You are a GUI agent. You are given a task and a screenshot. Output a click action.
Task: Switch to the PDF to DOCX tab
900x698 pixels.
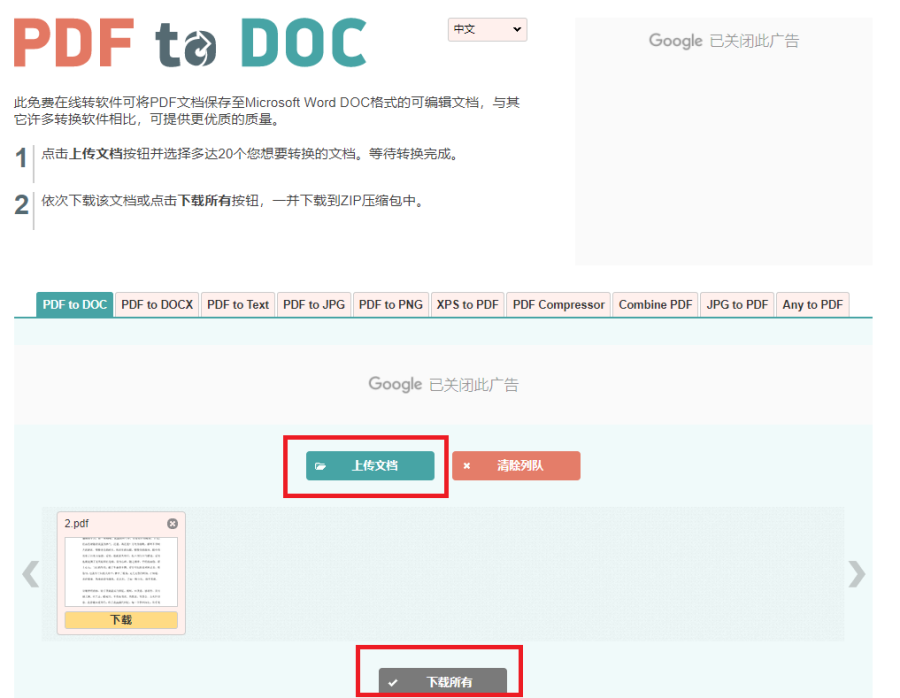tap(157, 305)
